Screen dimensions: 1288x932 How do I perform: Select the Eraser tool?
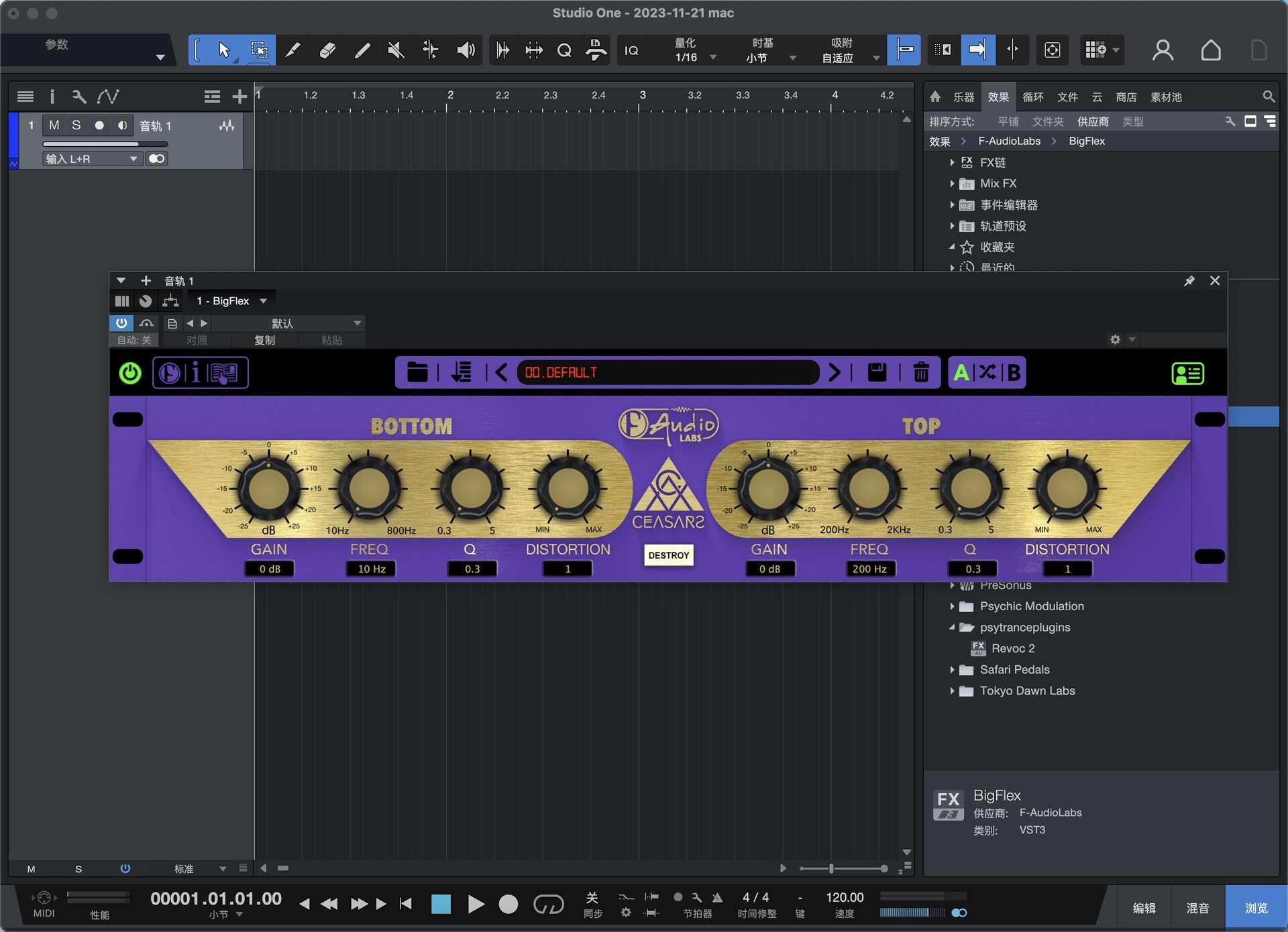pyautogui.click(x=327, y=50)
